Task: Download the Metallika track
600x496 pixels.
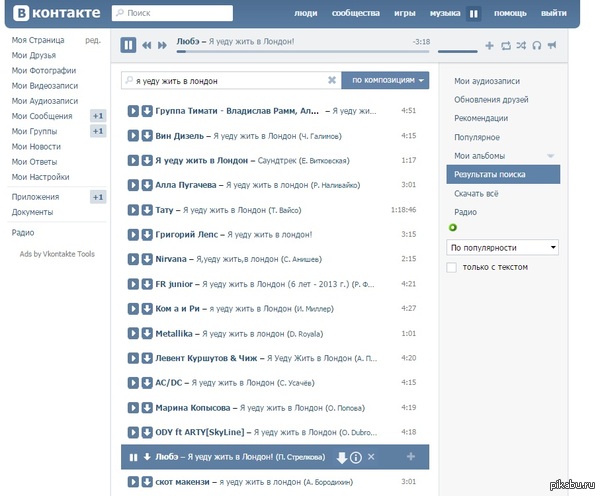Action: pos(147,333)
